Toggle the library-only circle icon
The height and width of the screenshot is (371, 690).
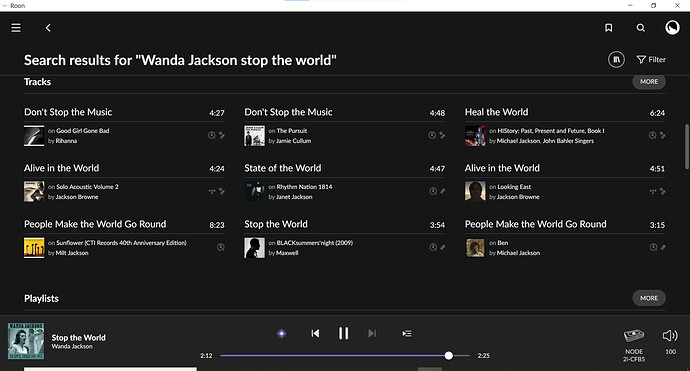pos(616,59)
